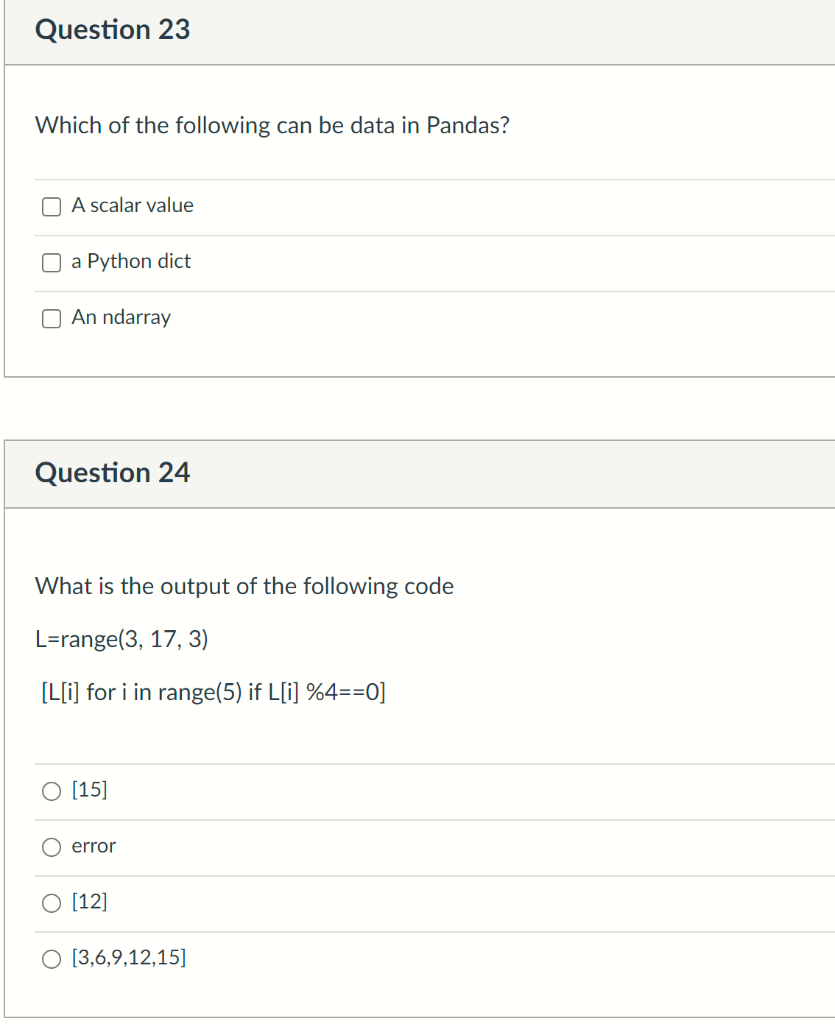The image size is (835, 1024).
Task: Click the list comprehension code line
Action: click(x=213, y=692)
